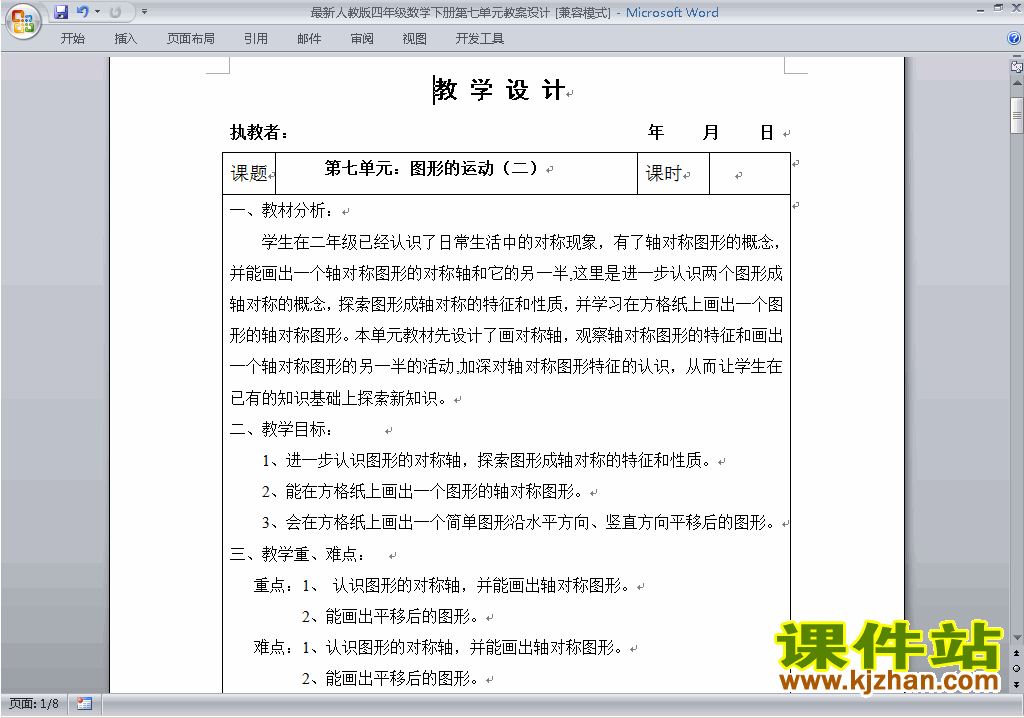This screenshot has height=718, width=1024.
Task: Open the Select Browse Object round button
Action: pyautogui.click(x=1016, y=668)
